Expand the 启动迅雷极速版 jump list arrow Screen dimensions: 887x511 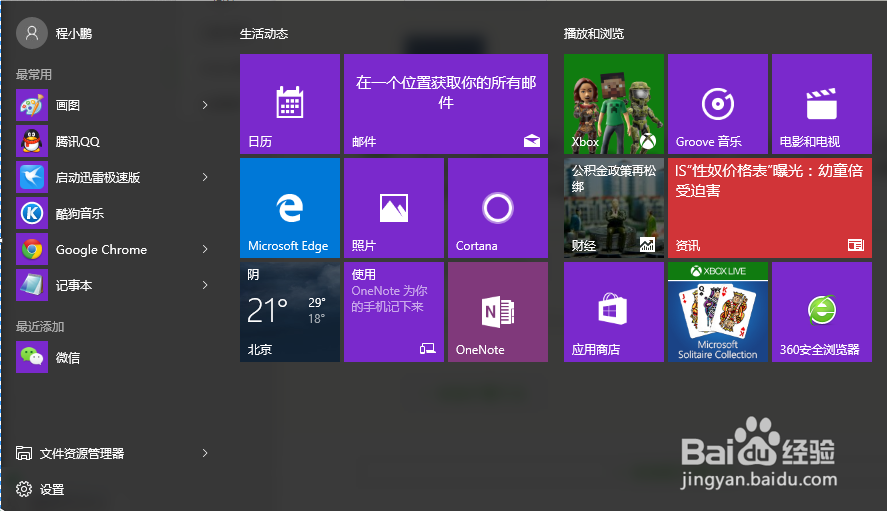click(205, 177)
